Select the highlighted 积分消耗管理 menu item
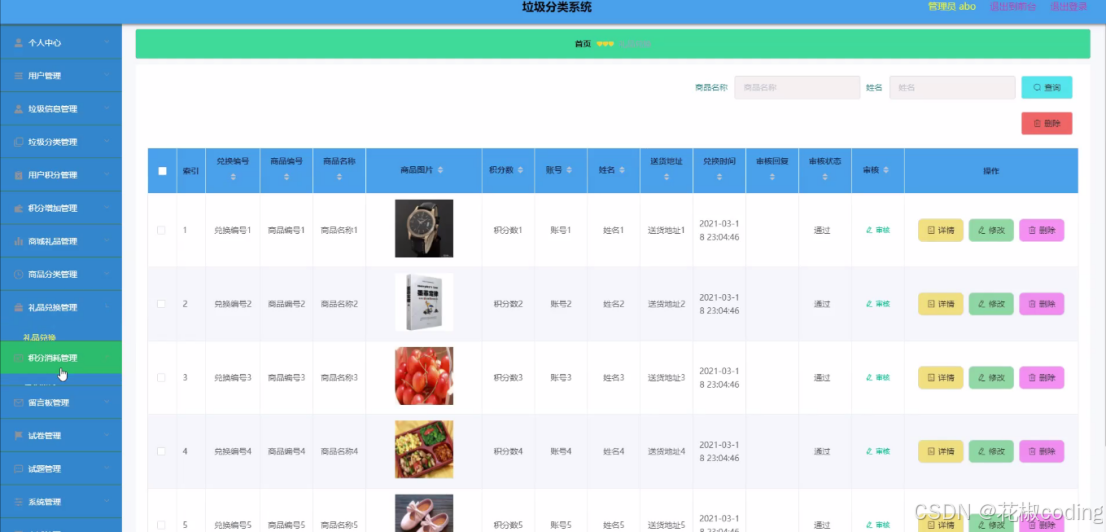 click(61, 358)
